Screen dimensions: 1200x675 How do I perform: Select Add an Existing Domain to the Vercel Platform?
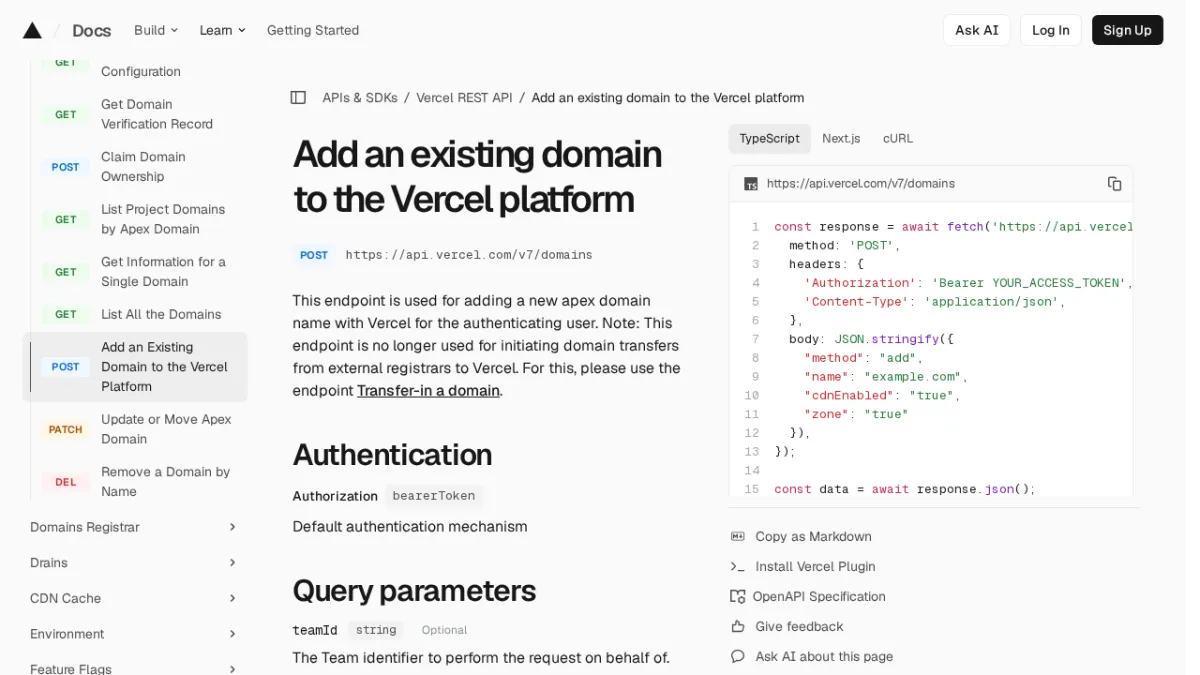pos(135,367)
